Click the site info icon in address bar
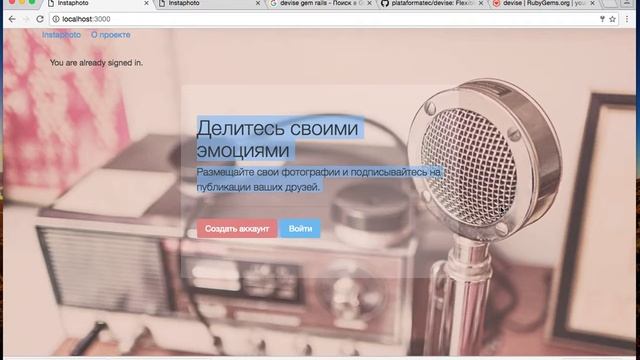640x360 pixels. point(56,19)
